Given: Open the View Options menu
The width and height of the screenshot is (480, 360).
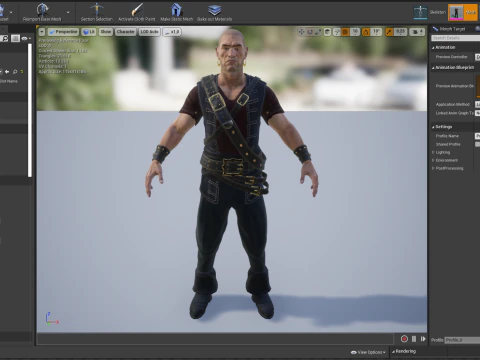Looking at the screenshot, I should click(x=368, y=352).
